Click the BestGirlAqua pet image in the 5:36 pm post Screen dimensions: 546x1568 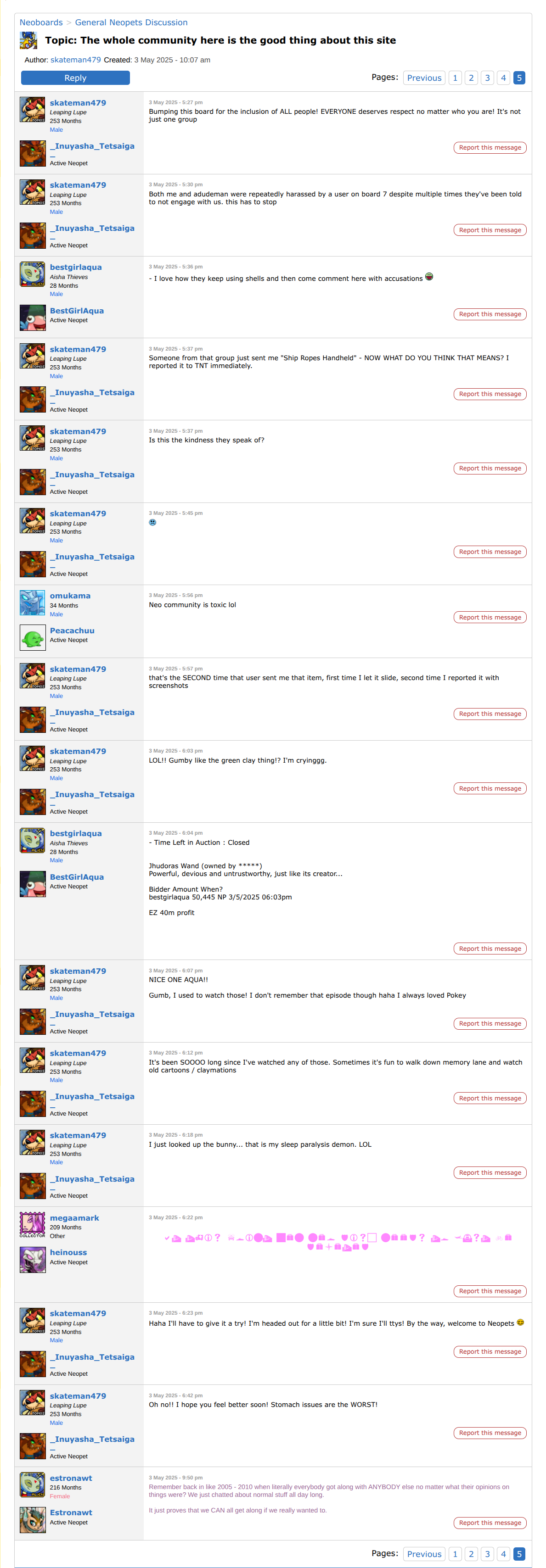pyautogui.click(x=32, y=318)
